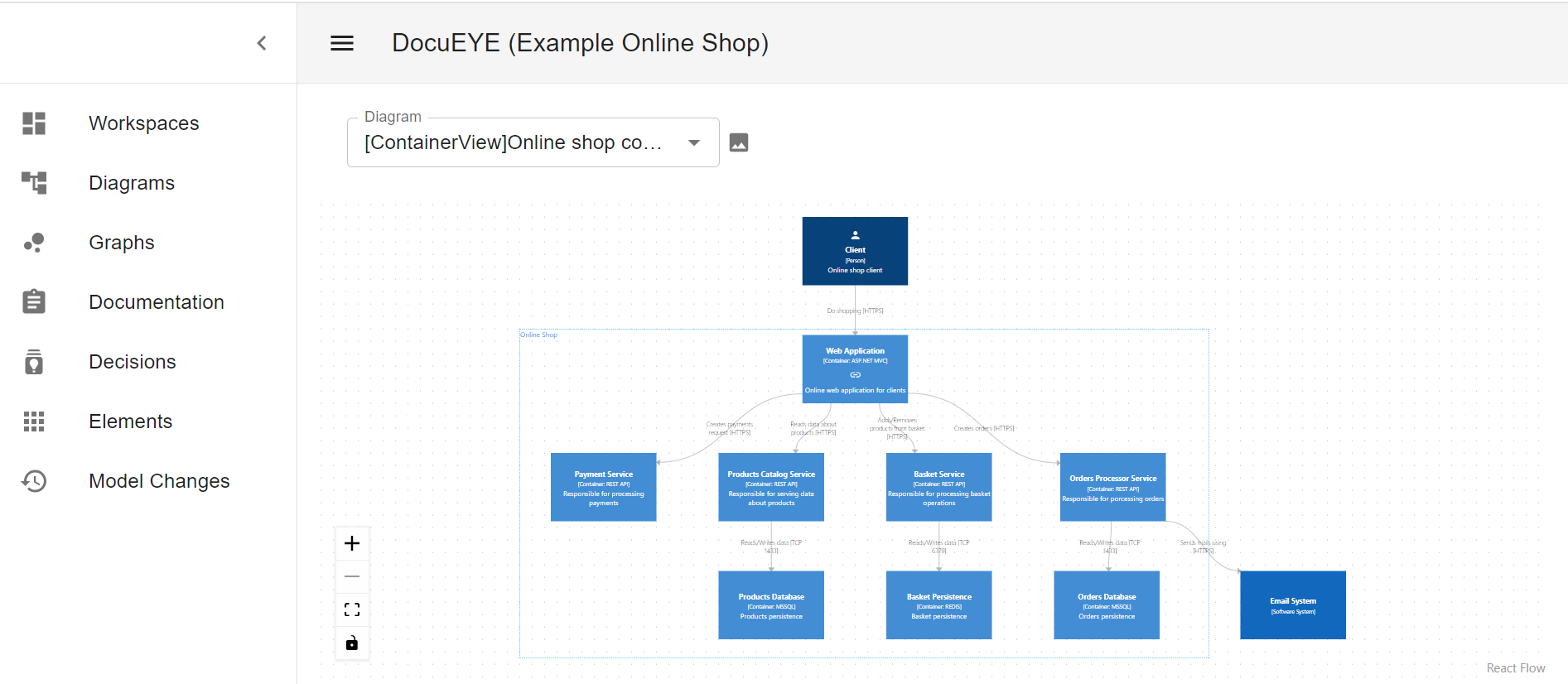Open the Workspaces section

[143, 123]
